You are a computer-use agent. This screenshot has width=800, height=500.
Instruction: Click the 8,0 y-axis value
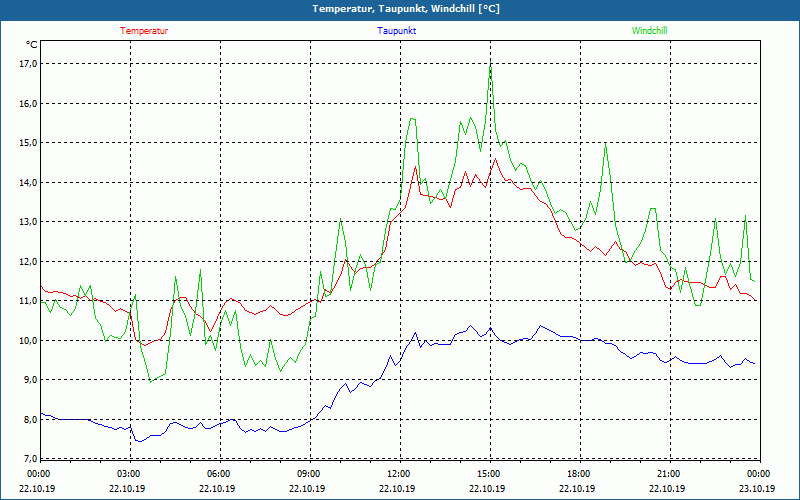[x=30, y=420]
